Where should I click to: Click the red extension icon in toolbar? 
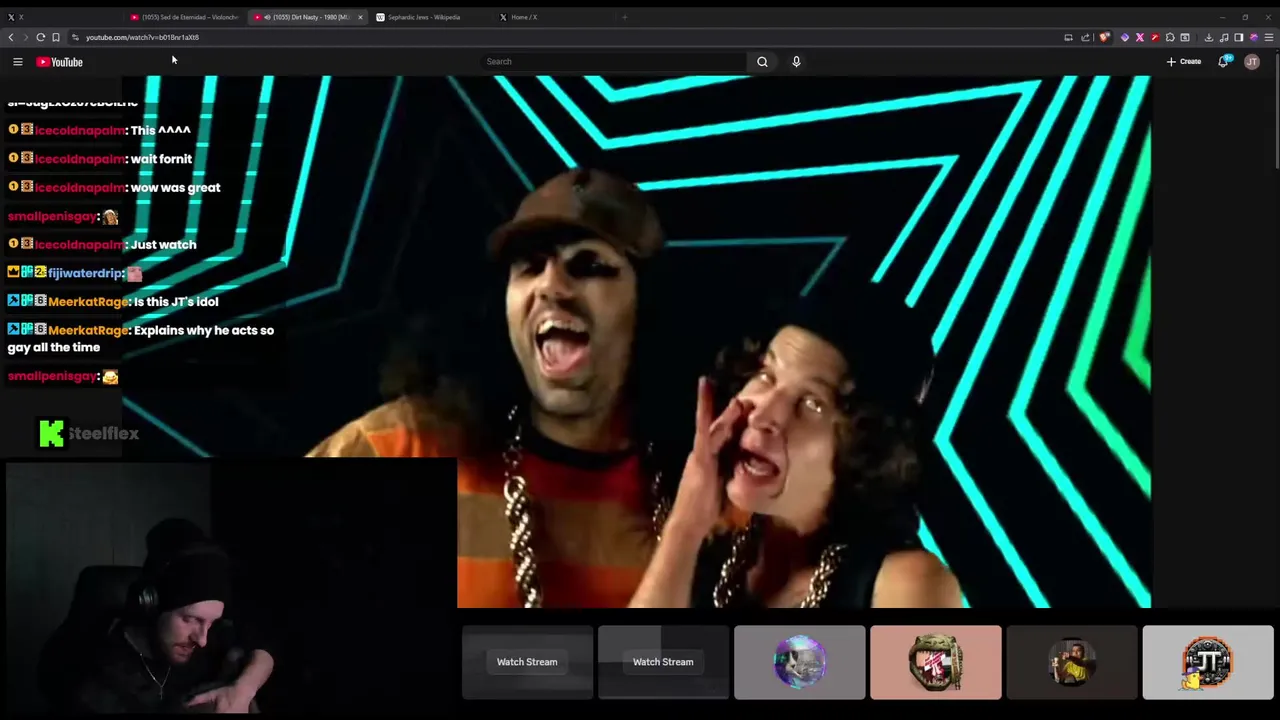[1155, 37]
